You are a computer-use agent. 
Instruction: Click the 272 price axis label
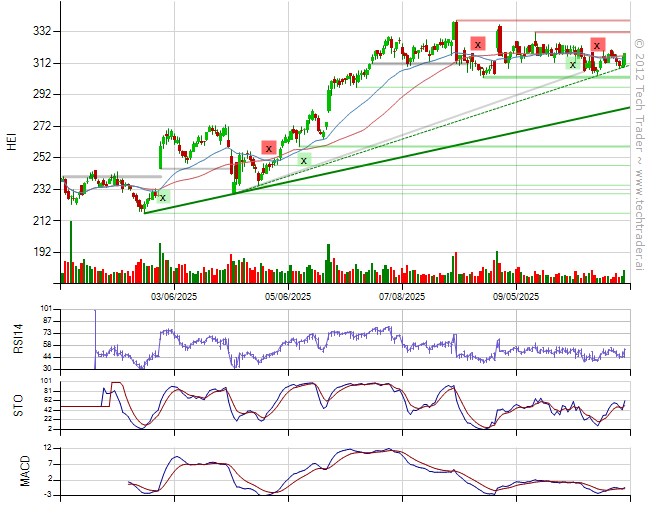coord(42,126)
